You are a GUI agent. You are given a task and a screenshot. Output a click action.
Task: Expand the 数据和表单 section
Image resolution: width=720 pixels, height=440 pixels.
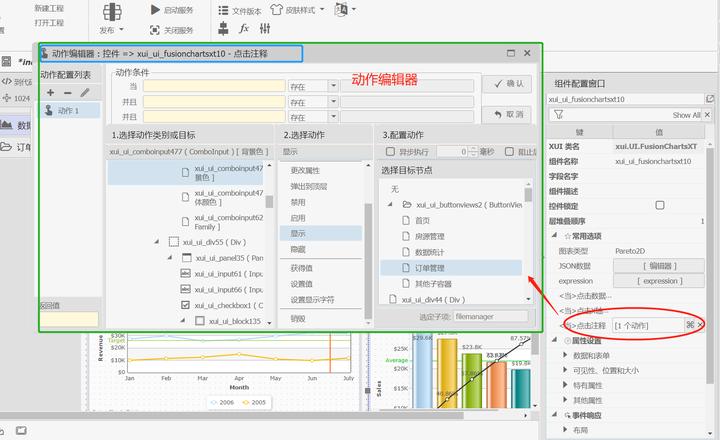point(565,355)
